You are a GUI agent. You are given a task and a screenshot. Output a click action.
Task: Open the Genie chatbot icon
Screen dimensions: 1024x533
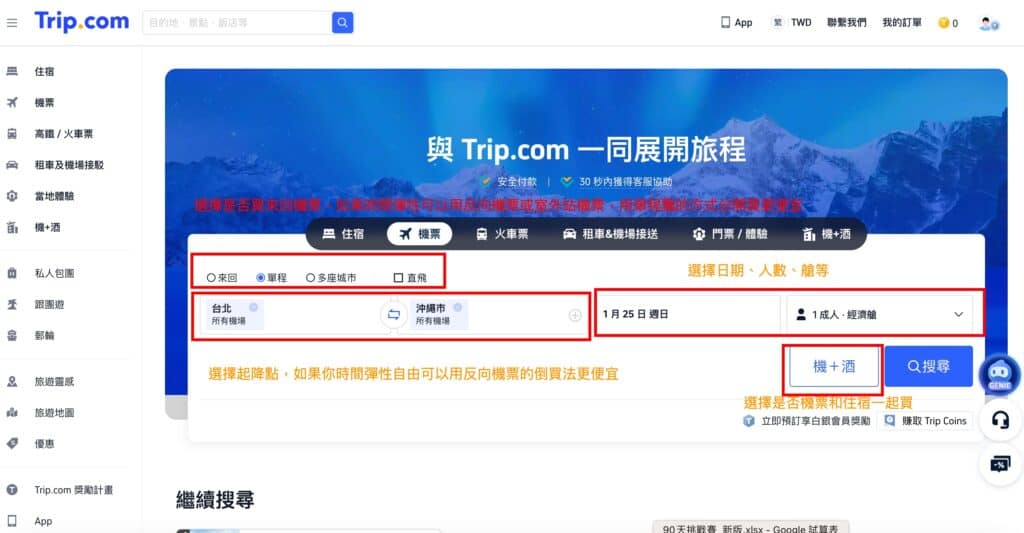tap(1000, 374)
